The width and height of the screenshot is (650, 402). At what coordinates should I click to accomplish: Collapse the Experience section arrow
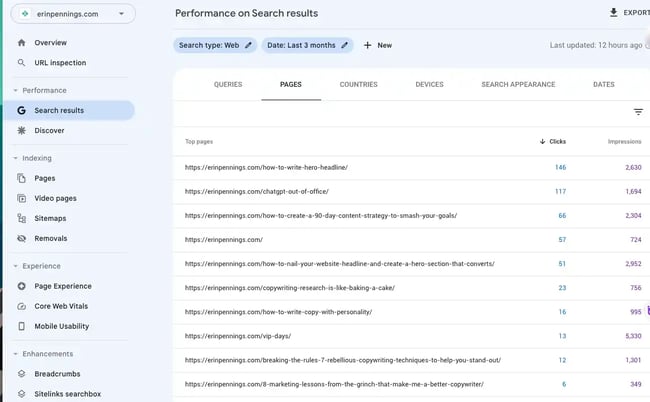[15, 266]
